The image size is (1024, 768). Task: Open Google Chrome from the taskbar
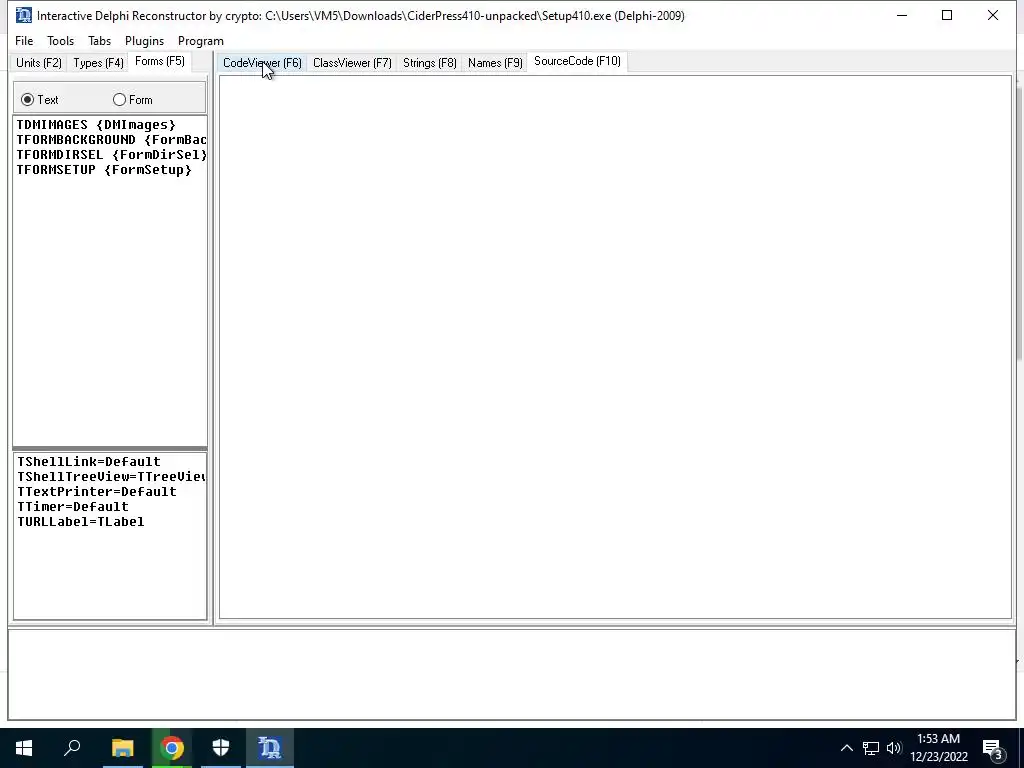pyautogui.click(x=172, y=748)
